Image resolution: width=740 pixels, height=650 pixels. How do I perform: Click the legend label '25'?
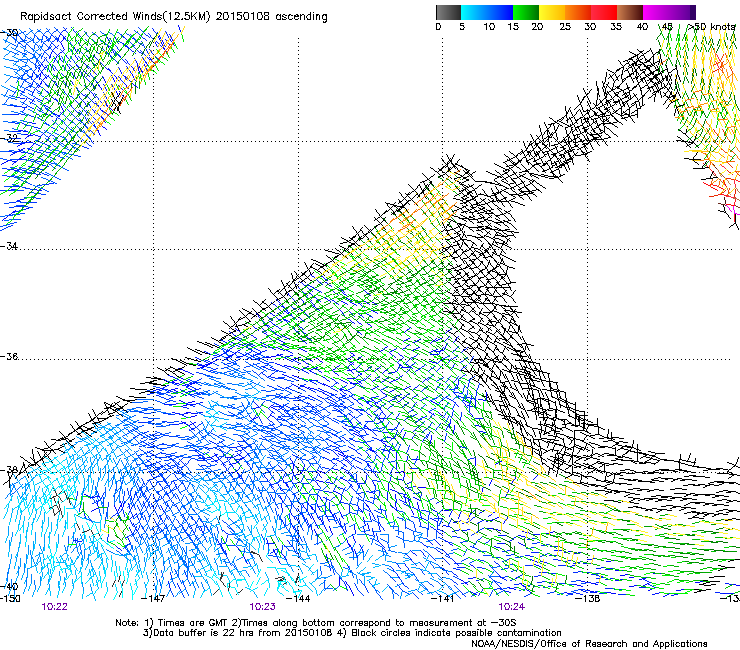565,27
